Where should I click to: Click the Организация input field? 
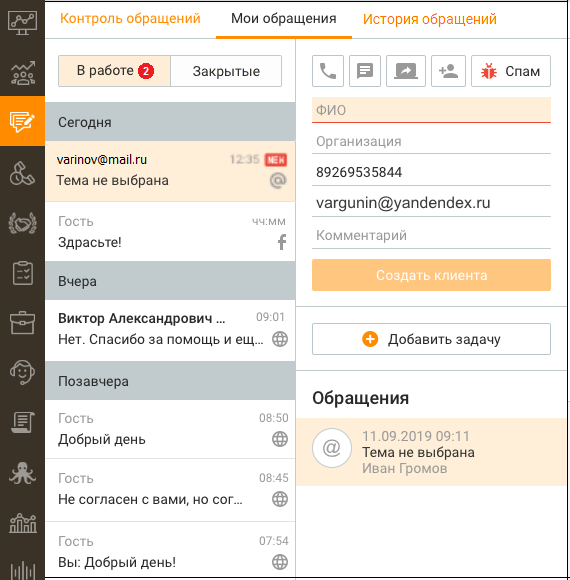coord(431,141)
